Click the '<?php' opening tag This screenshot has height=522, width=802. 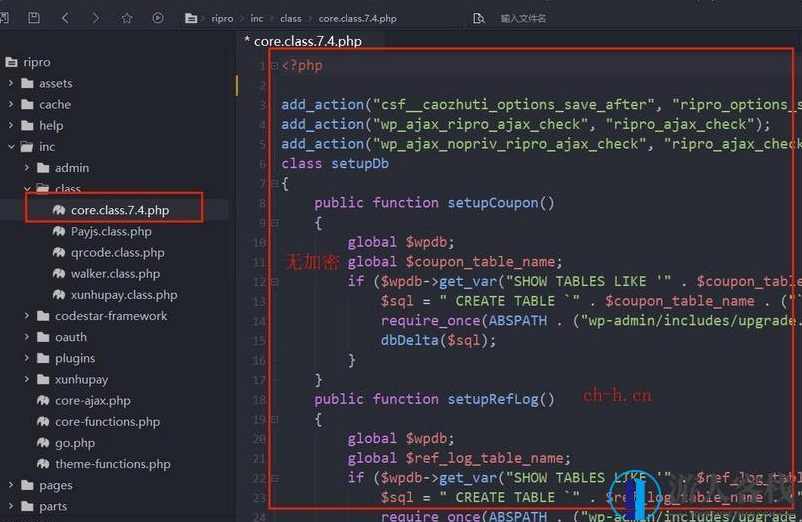pos(302,65)
